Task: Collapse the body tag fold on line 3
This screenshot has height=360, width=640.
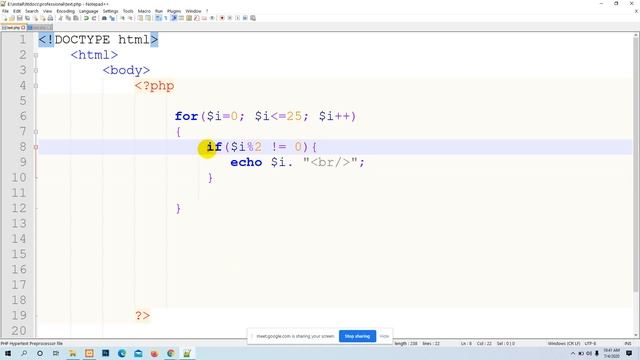Action: click(36, 71)
